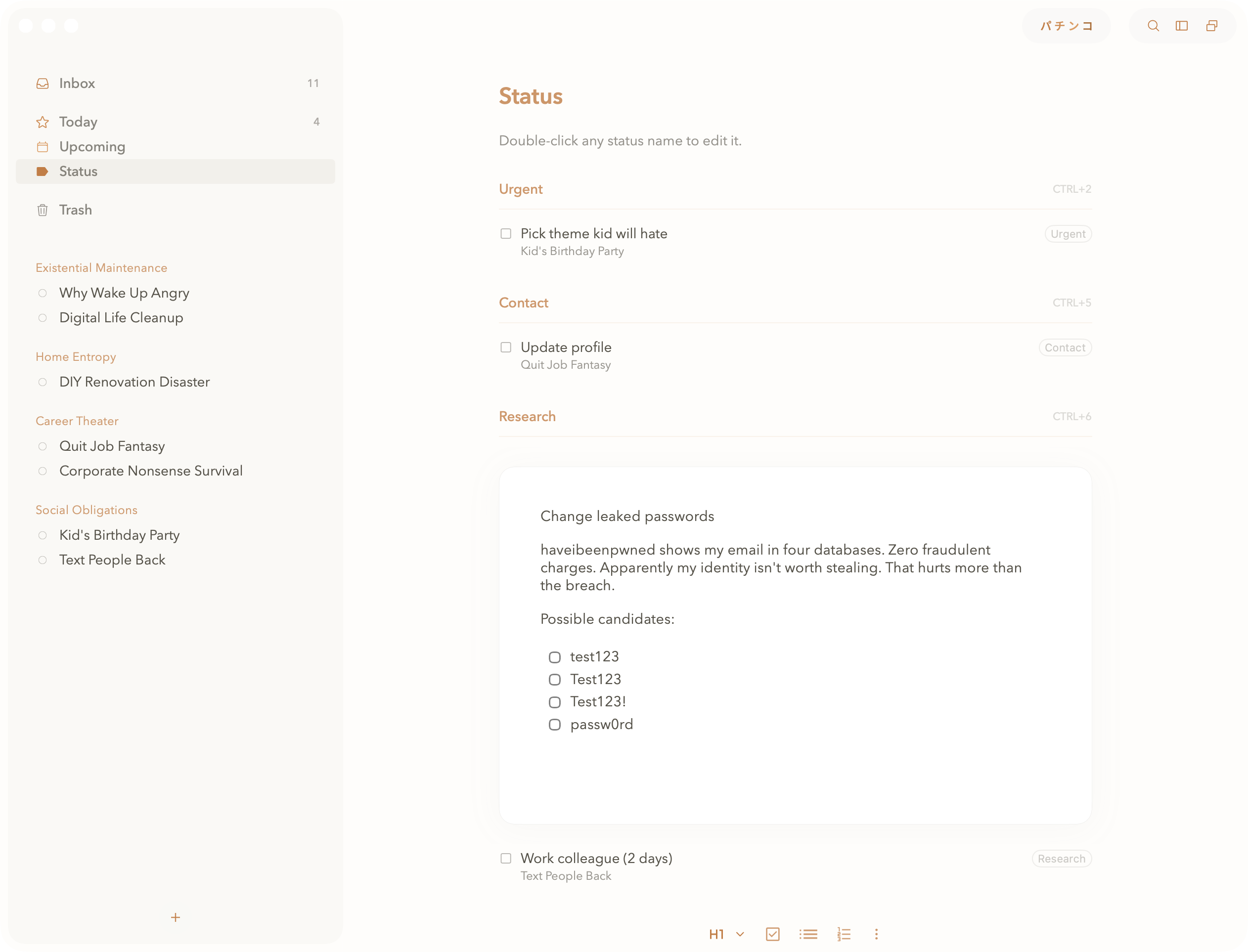Check the 'Work colleague (2 days)' task
The width and height of the screenshot is (1248, 952).
[506, 859]
